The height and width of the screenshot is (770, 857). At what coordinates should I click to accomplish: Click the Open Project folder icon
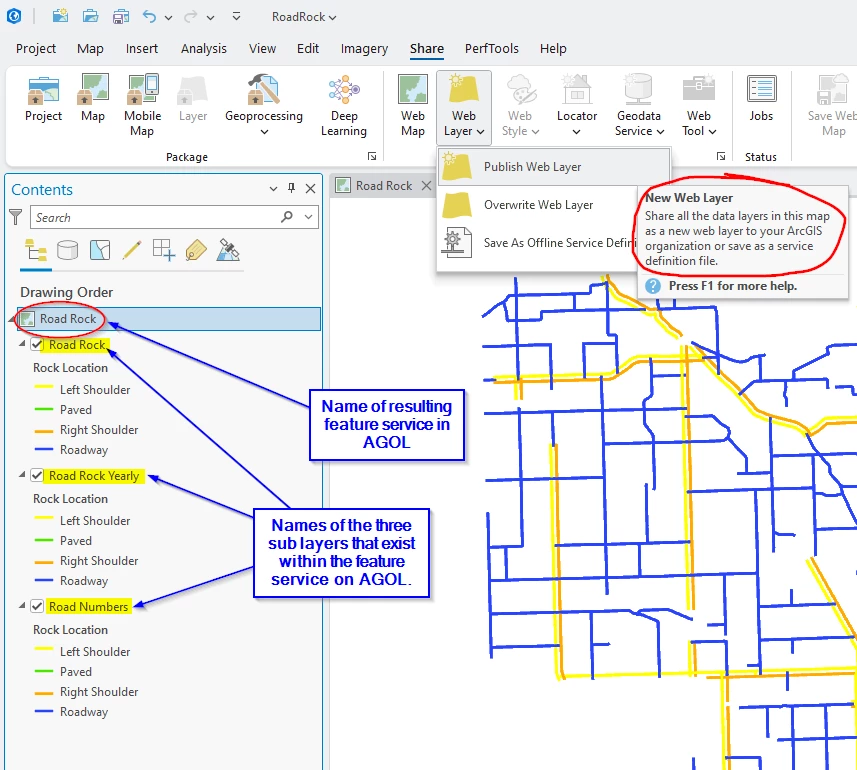[90, 16]
